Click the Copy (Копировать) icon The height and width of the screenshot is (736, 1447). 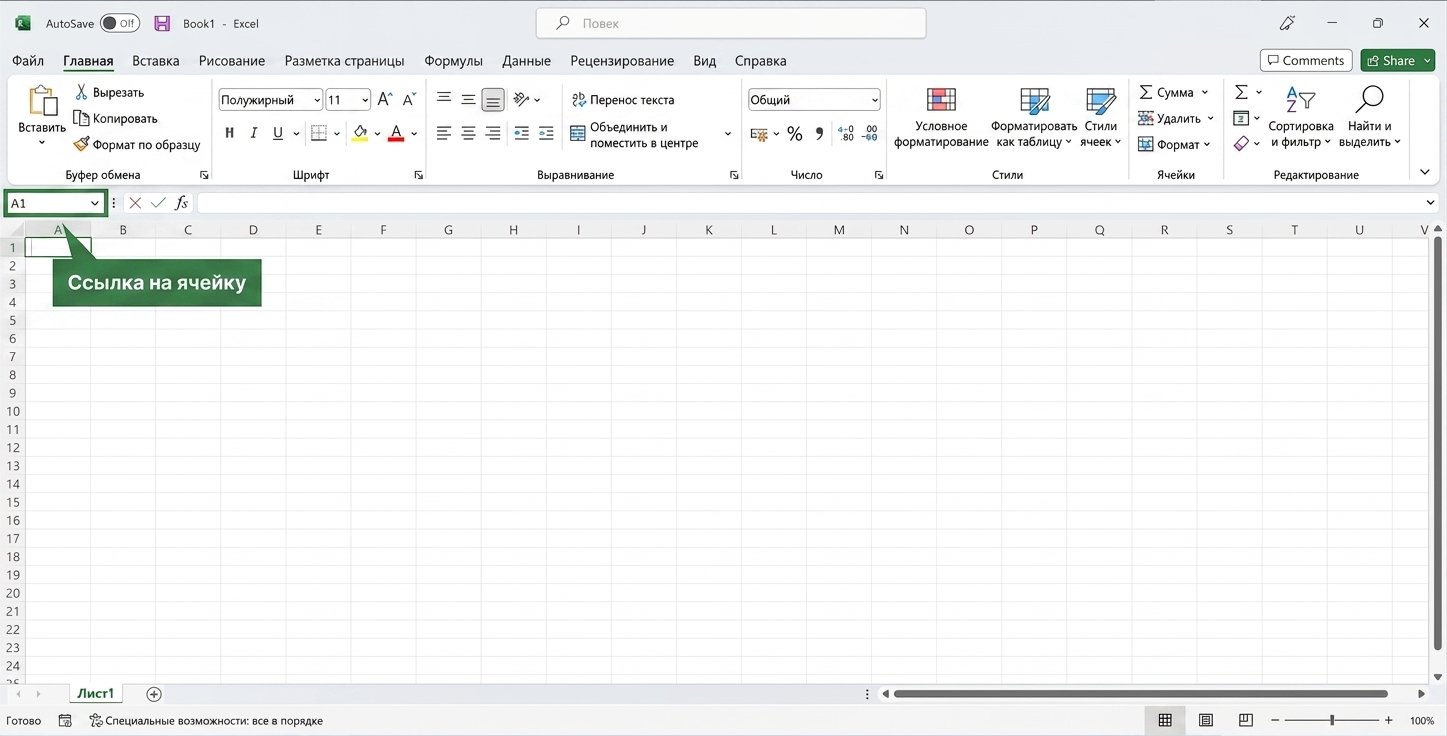[x=81, y=118]
